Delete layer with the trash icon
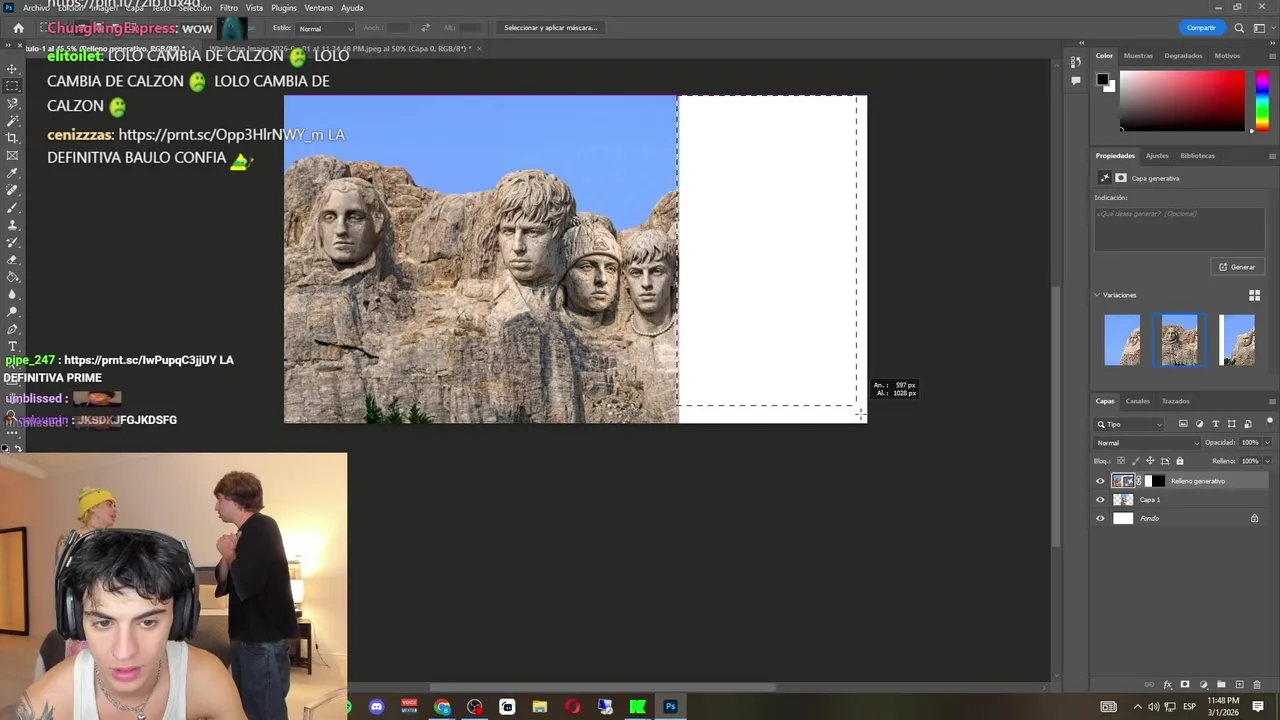The height and width of the screenshot is (720, 1280). [1257, 685]
